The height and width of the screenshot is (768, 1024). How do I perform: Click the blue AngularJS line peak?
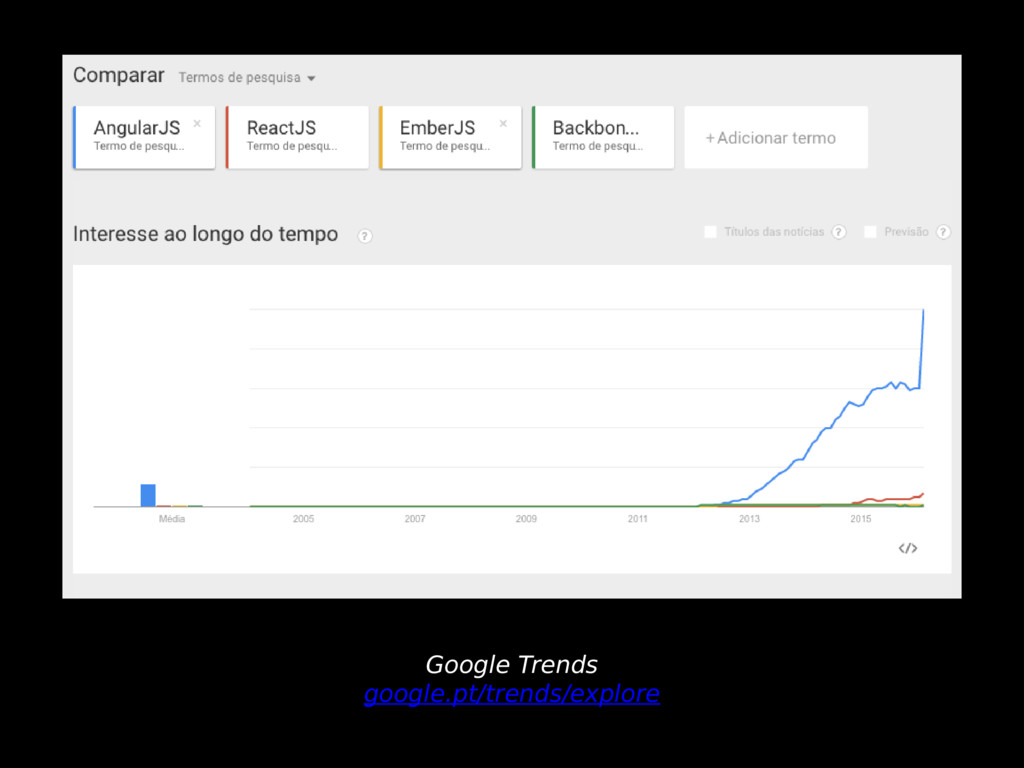pyautogui.click(x=923, y=311)
